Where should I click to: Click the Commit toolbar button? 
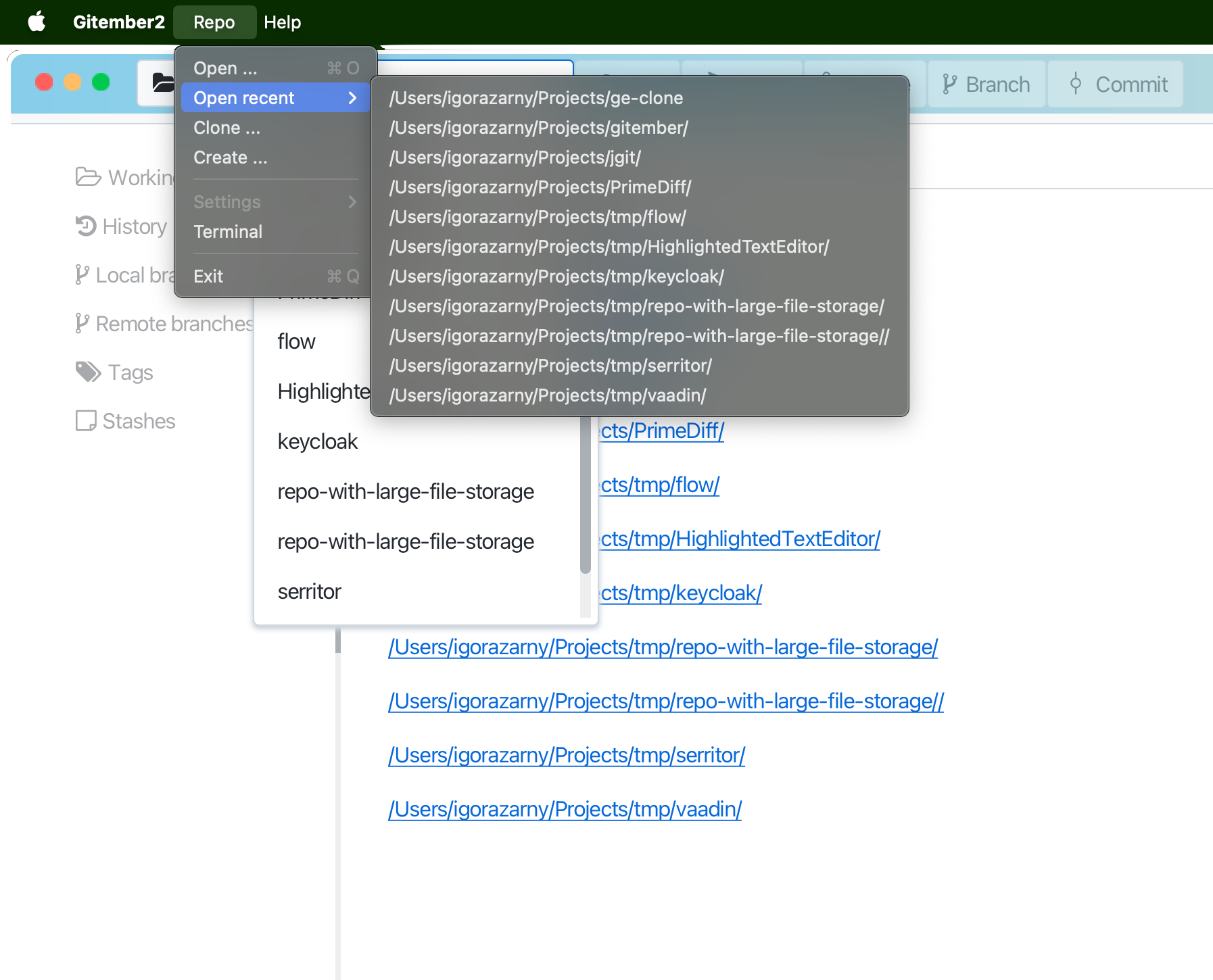click(1116, 84)
